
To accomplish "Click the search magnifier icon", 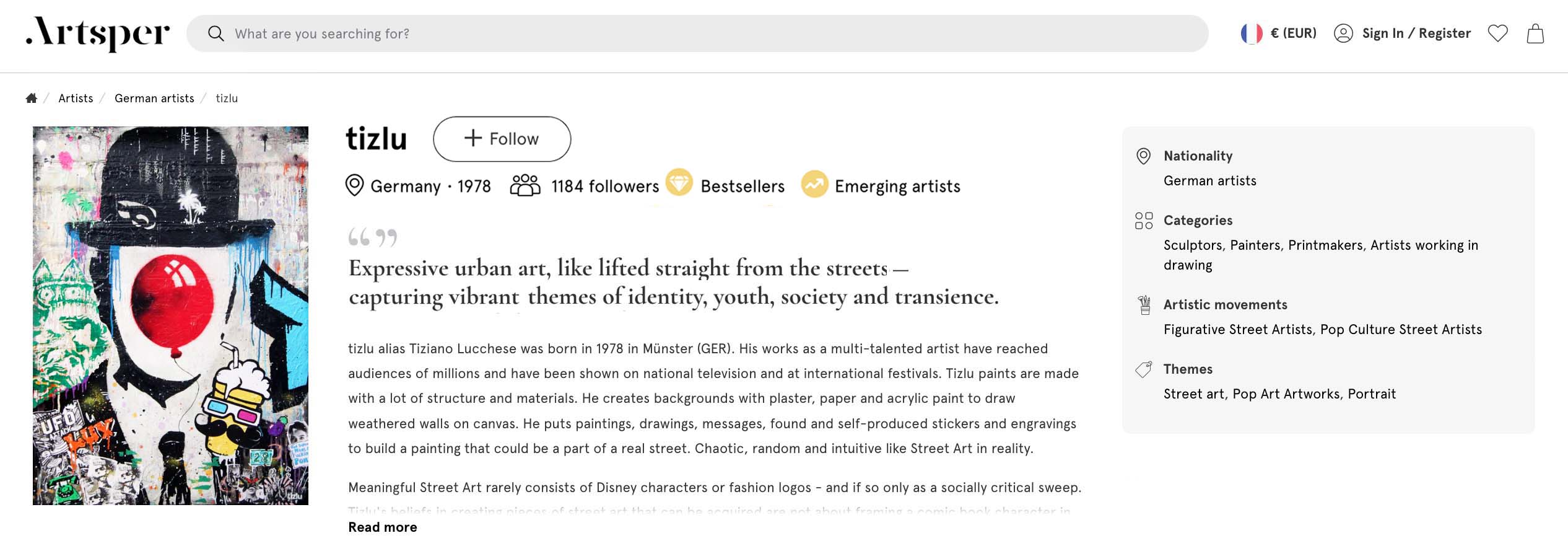I will click(216, 33).
